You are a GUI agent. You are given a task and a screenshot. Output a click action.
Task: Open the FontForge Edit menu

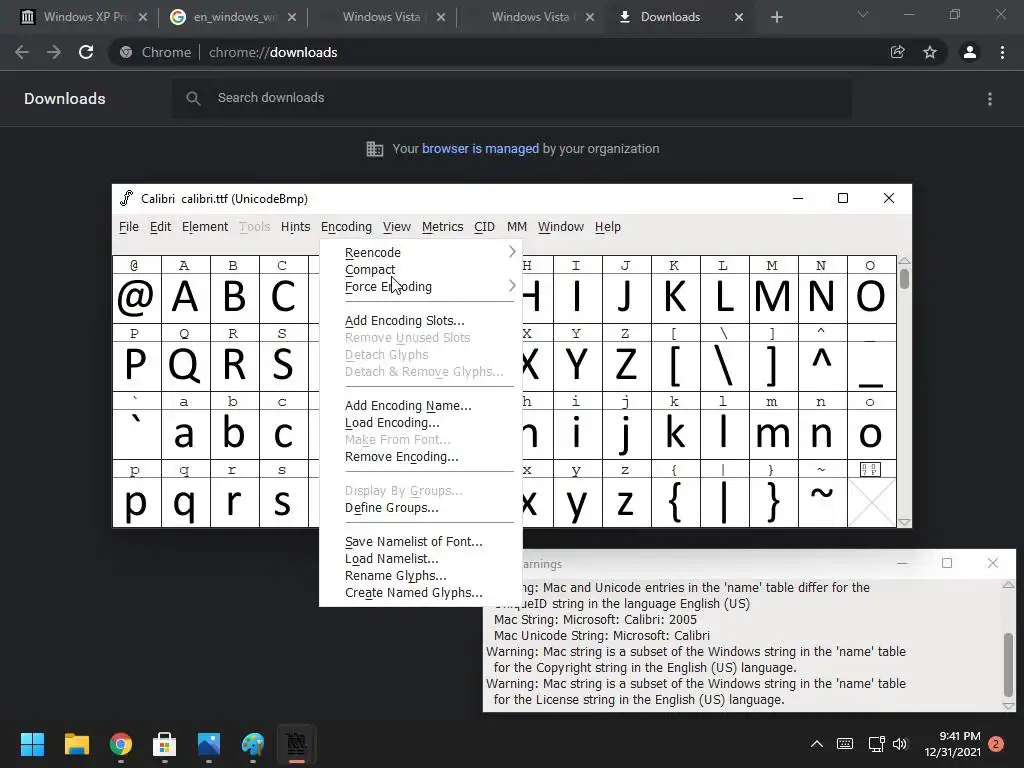coord(160,227)
